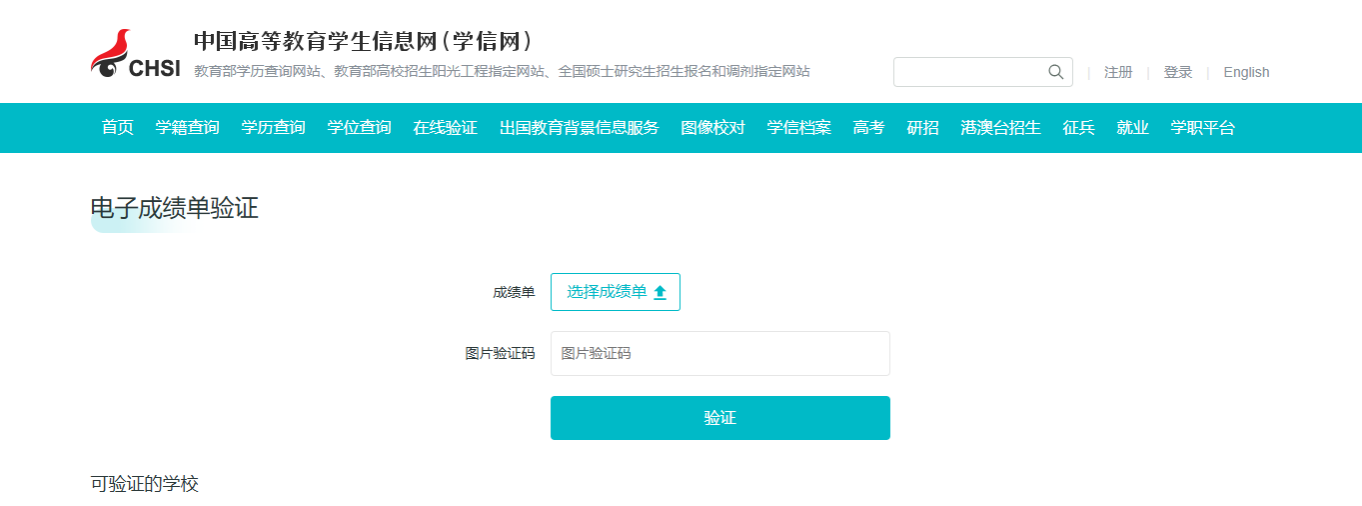
Task: Click the 登录 link
Action: (1178, 72)
